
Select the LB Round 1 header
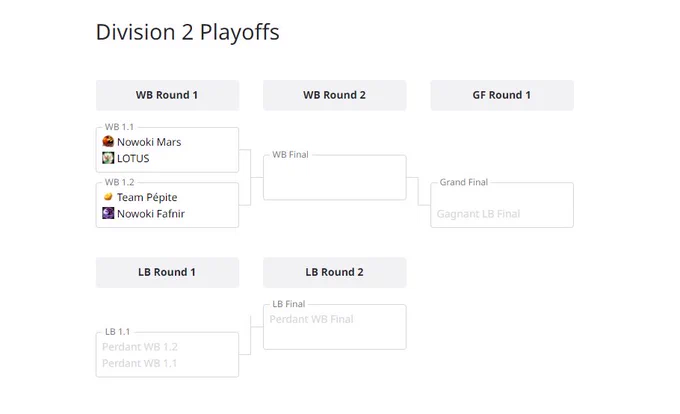click(167, 272)
